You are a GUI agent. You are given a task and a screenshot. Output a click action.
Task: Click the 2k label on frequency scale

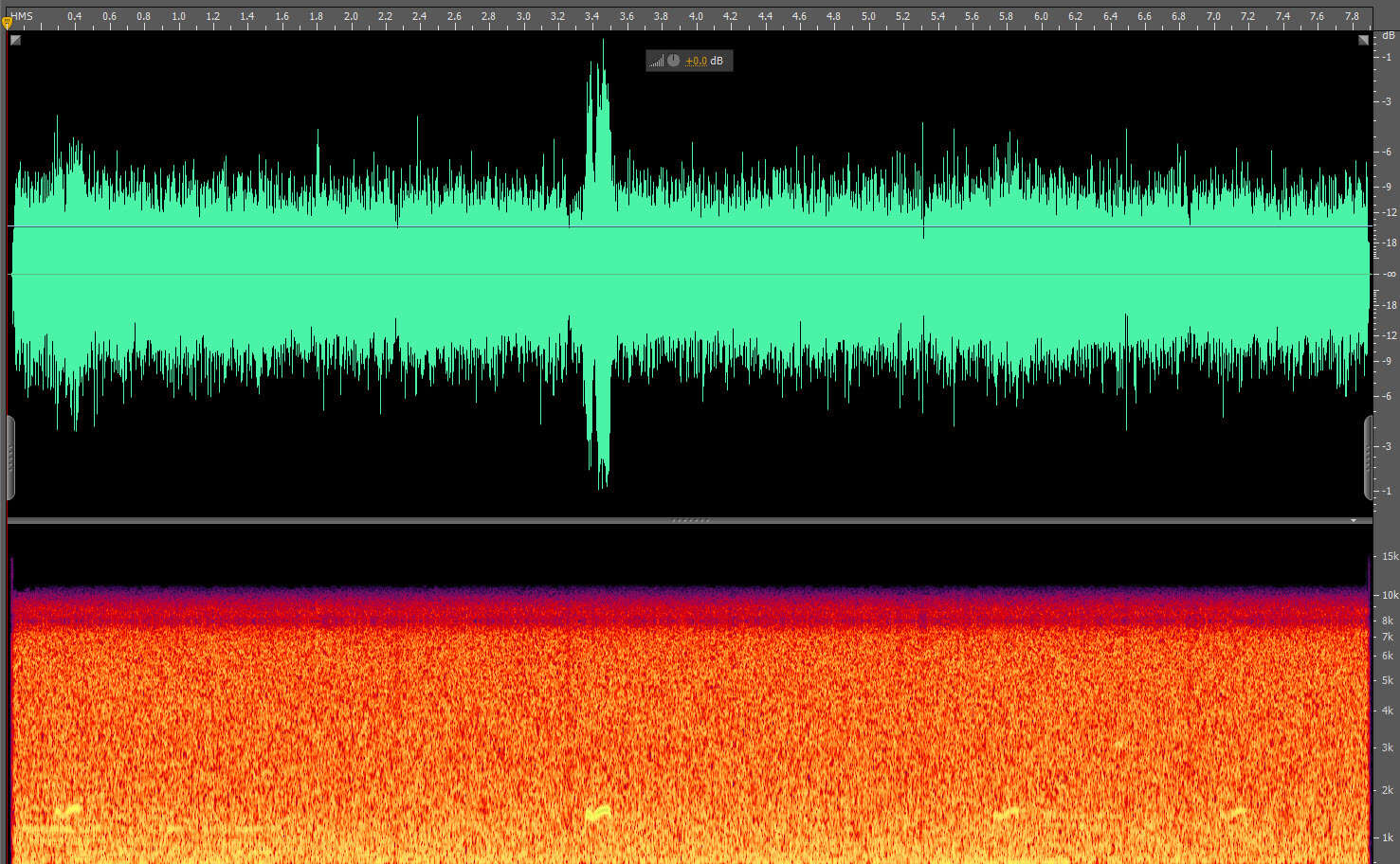coord(1388,790)
